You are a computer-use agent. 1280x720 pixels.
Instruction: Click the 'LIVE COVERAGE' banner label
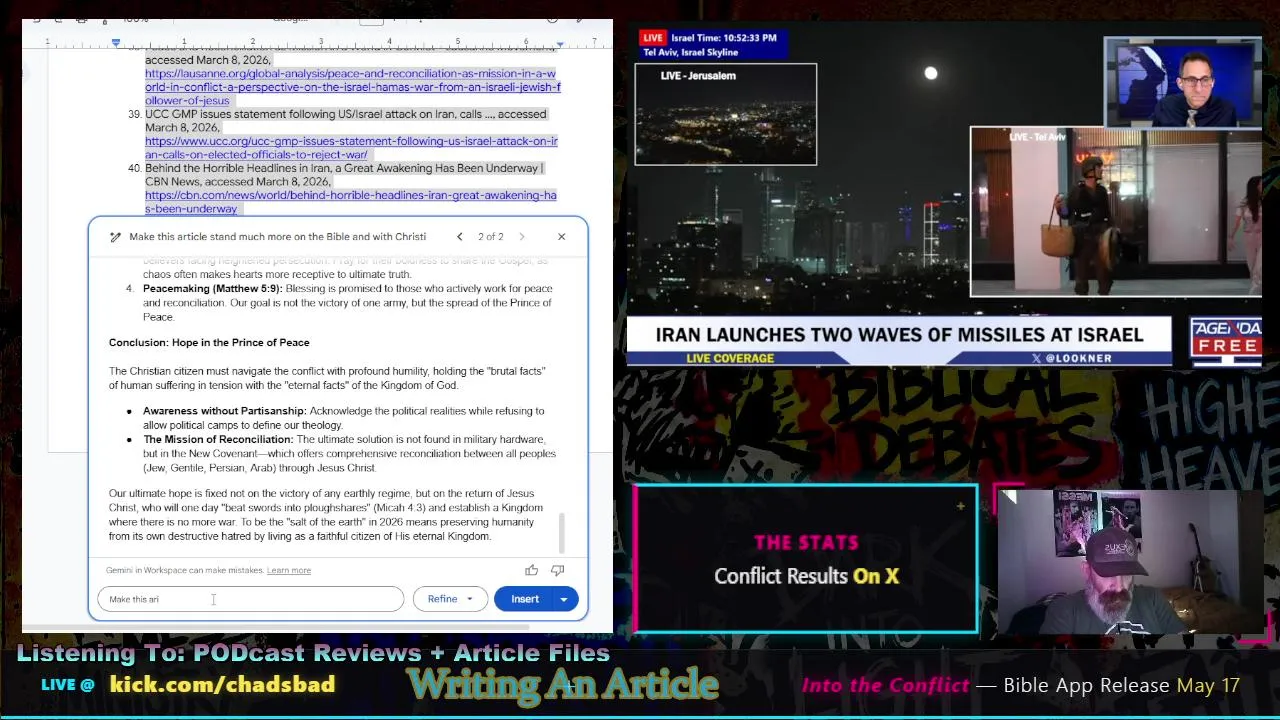(730, 358)
